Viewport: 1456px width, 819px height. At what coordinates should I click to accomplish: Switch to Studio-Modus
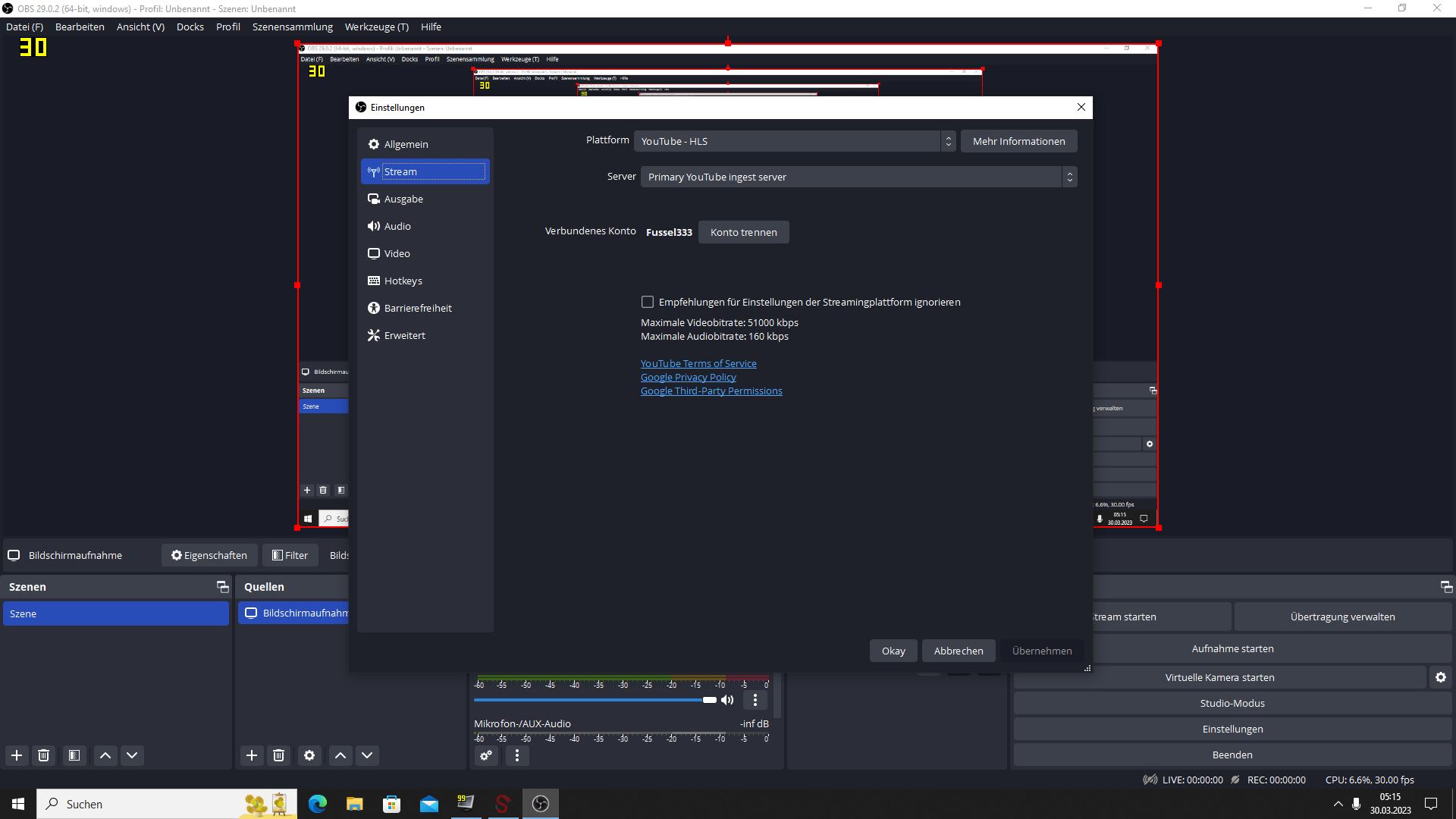(1232, 703)
